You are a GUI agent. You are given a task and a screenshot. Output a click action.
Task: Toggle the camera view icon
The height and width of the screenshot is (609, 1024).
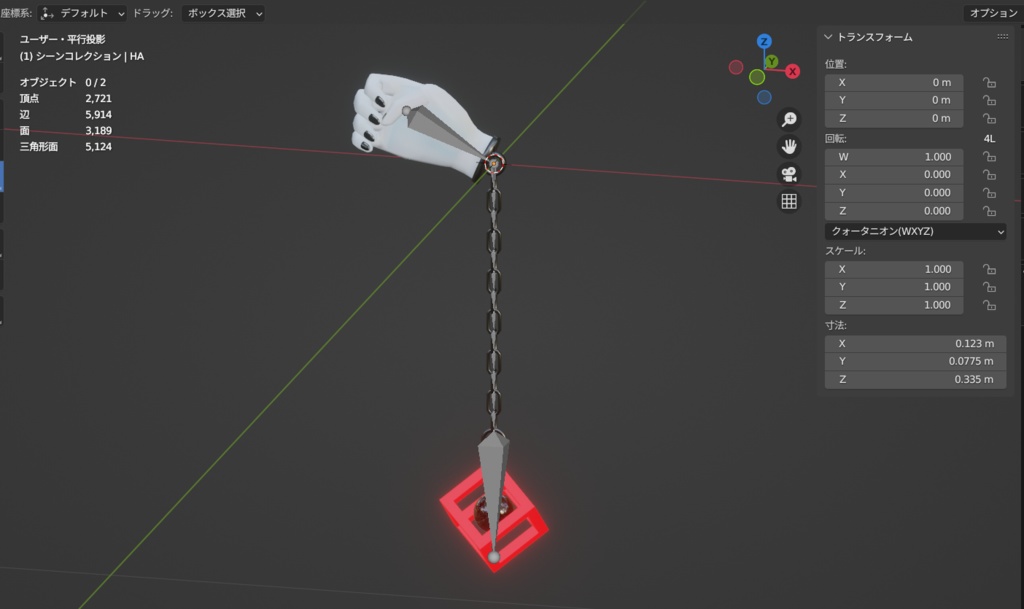point(789,174)
